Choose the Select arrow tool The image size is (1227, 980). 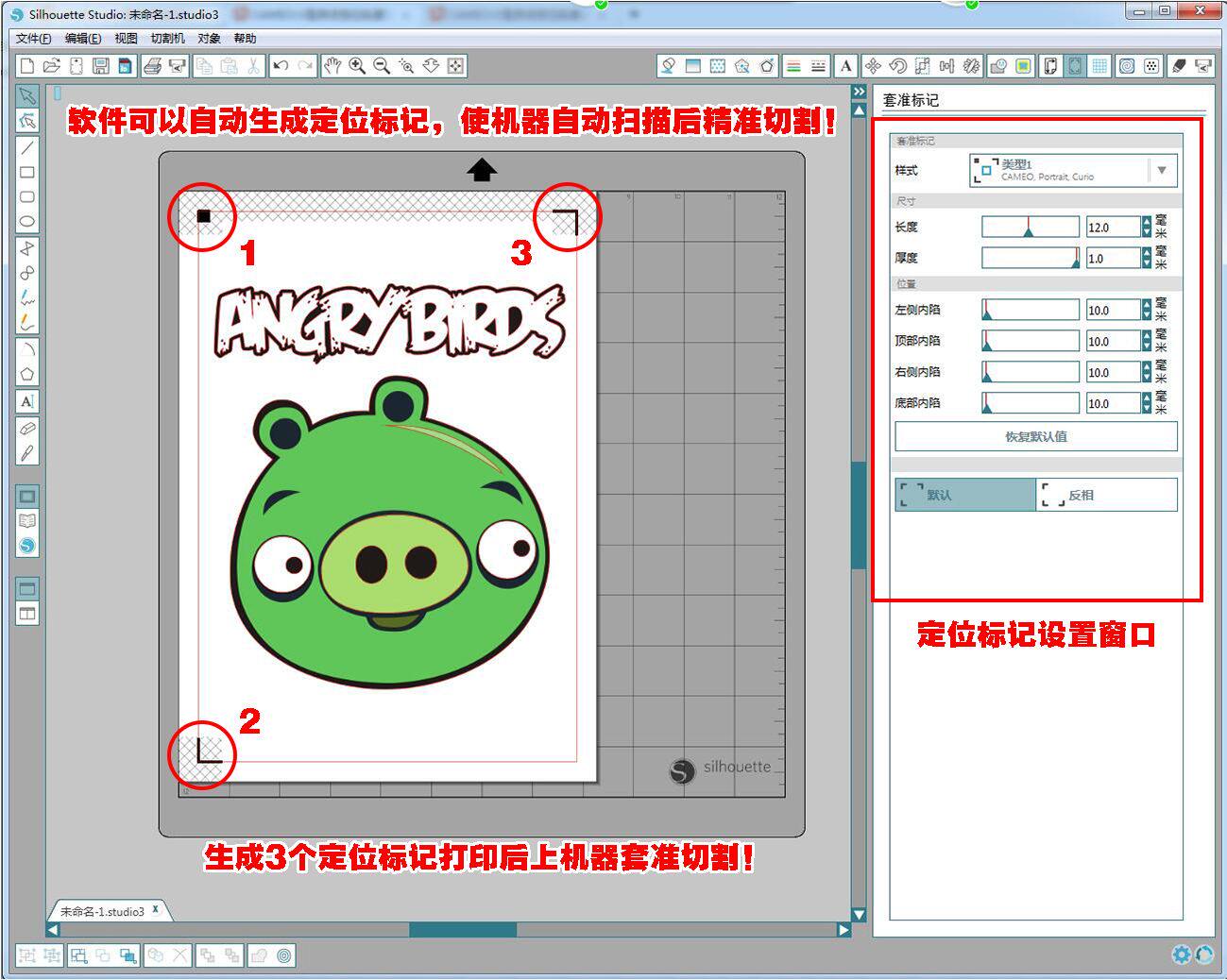[27, 96]
